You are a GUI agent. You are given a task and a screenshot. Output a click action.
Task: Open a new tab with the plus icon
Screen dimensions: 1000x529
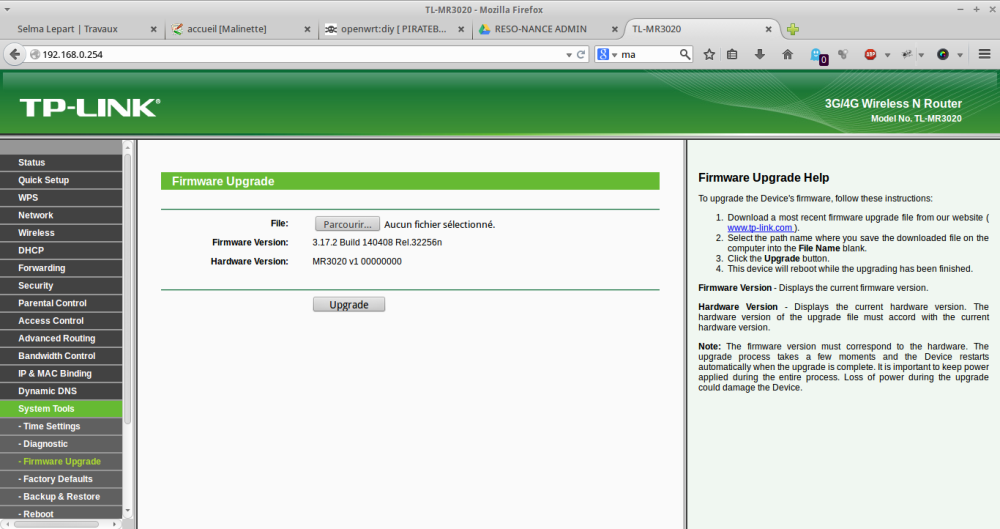coord(793,29)
